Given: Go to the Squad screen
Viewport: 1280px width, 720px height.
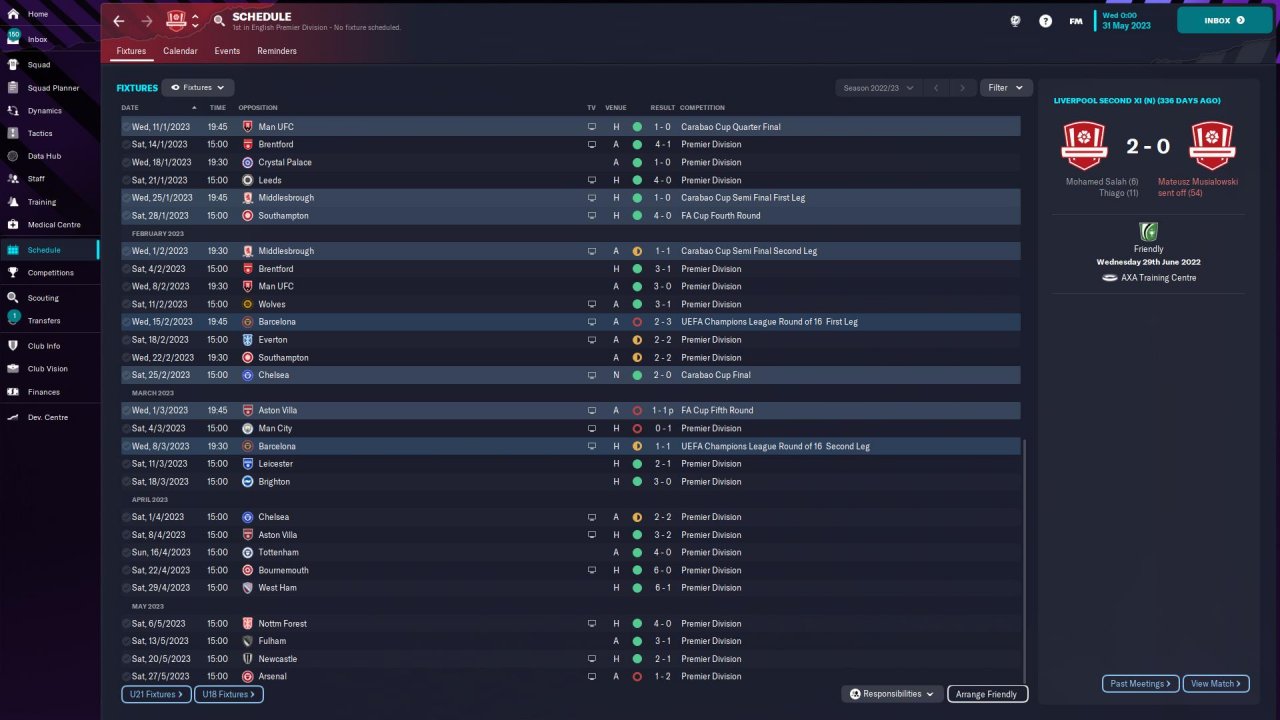Looking at the screenshot, I should point(39,65).
